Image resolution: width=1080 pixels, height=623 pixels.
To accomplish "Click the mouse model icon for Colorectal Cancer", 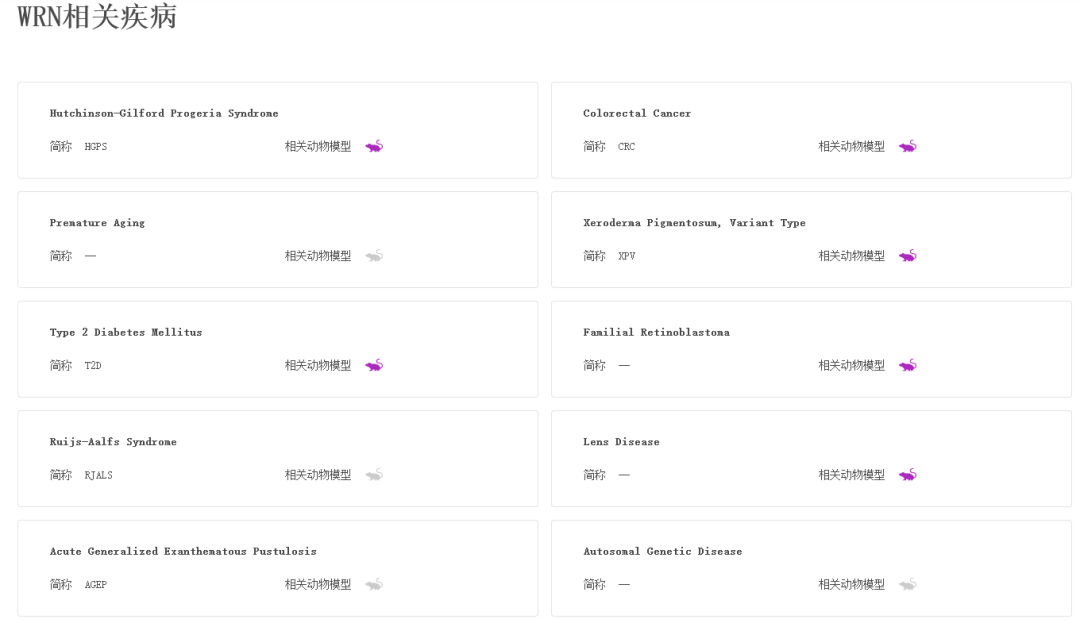I will [x=908, y=146].
